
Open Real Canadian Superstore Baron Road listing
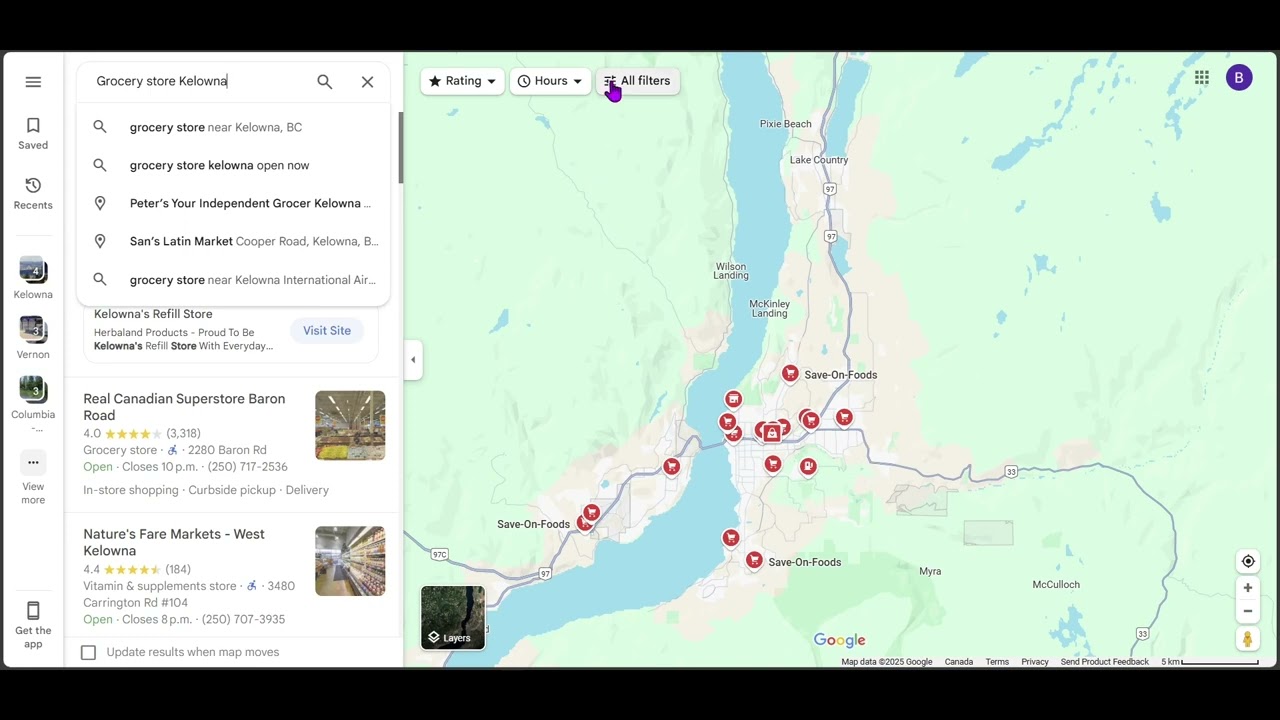pyautogui.click(x=184, y=407)
